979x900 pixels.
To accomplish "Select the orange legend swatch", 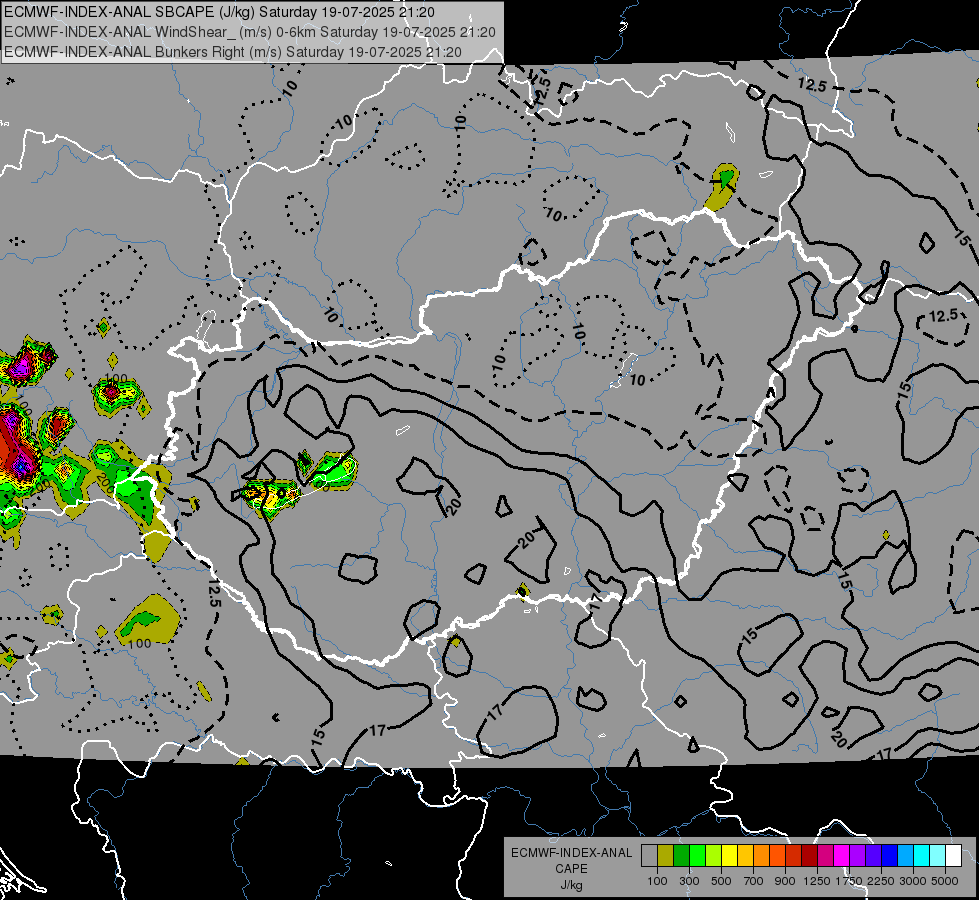I will (x=761, y=856).
